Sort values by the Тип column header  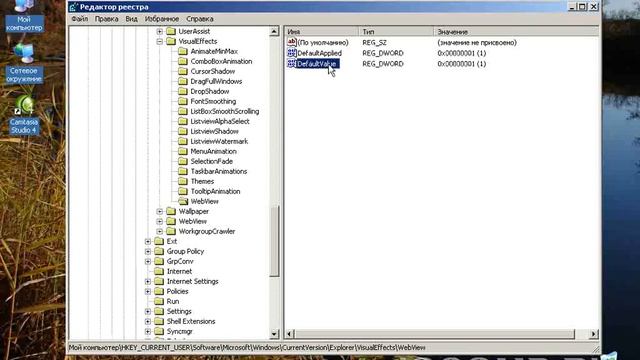coord(396,31)
